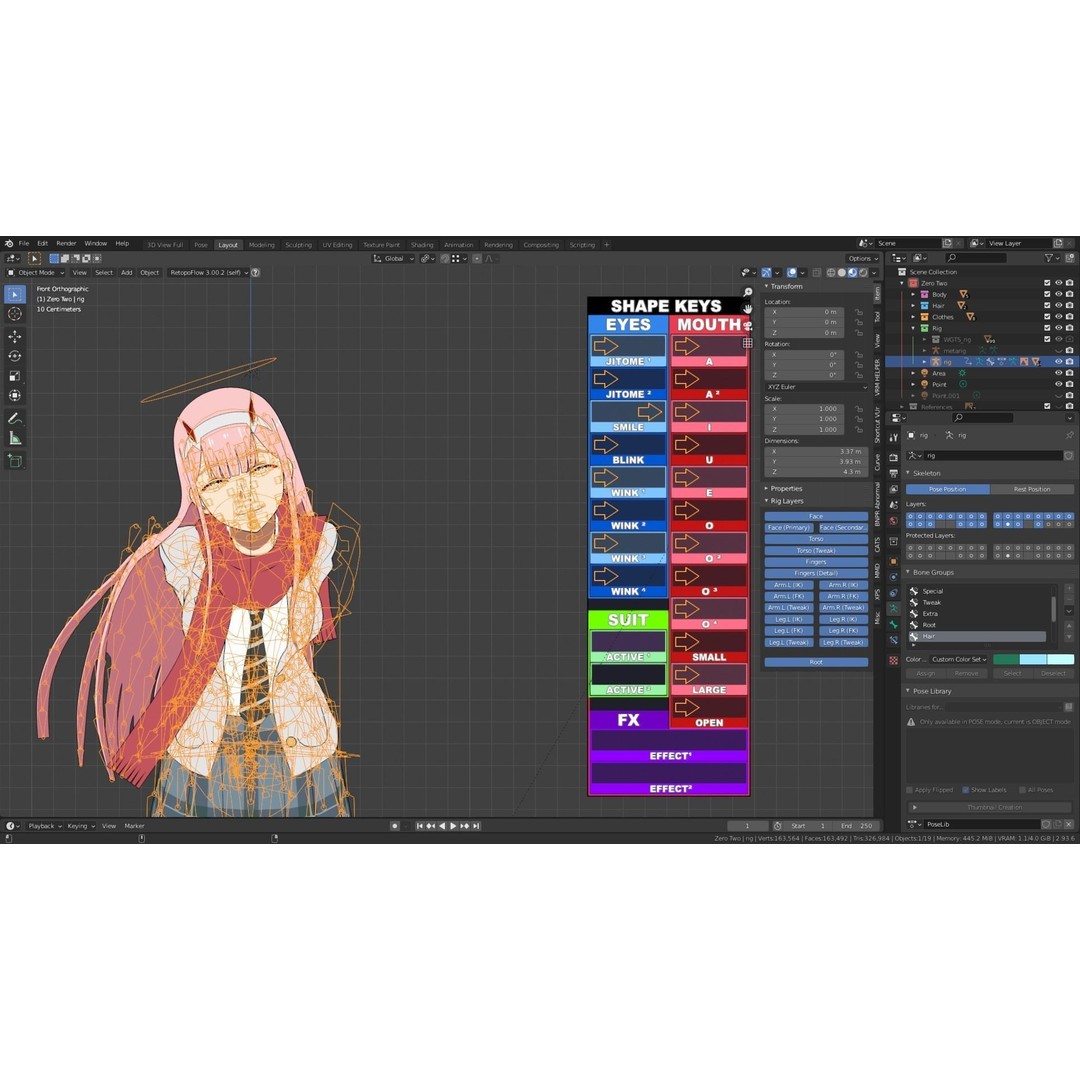The width and height of the screenshot is (1080, 1080).
Task: Open the Add menu in viewport header
Action: point(127,273)
